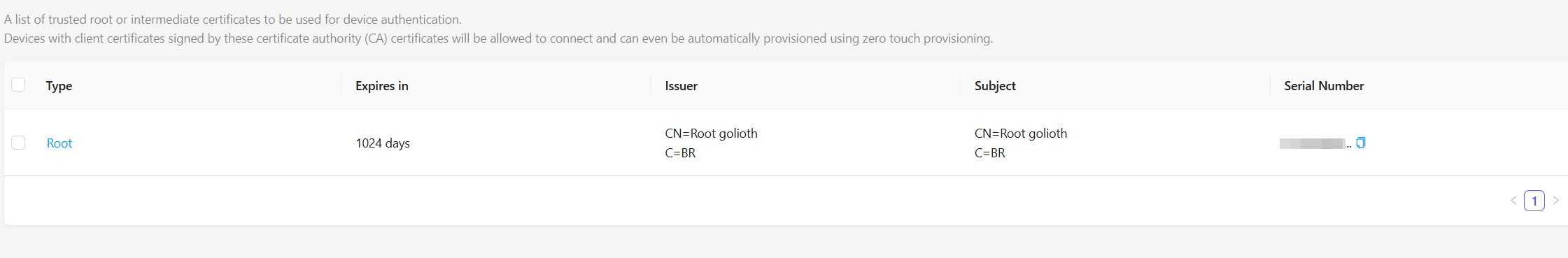Image resolution: width=1568 pixels, height=258 pixels.
Task: Click the zero touch provisioning description sentence
Action: point(499,38)
